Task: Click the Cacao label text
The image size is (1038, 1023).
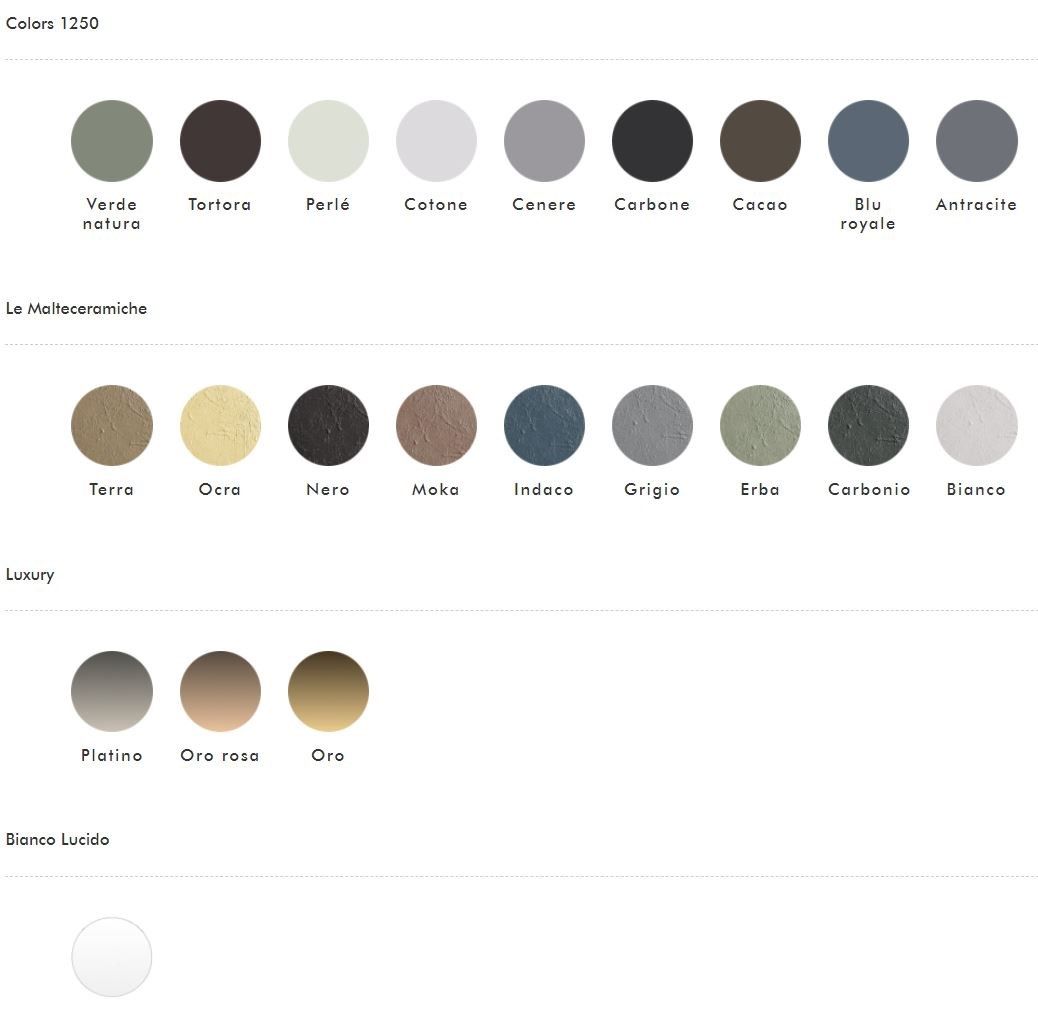Action: coord(760,205)
